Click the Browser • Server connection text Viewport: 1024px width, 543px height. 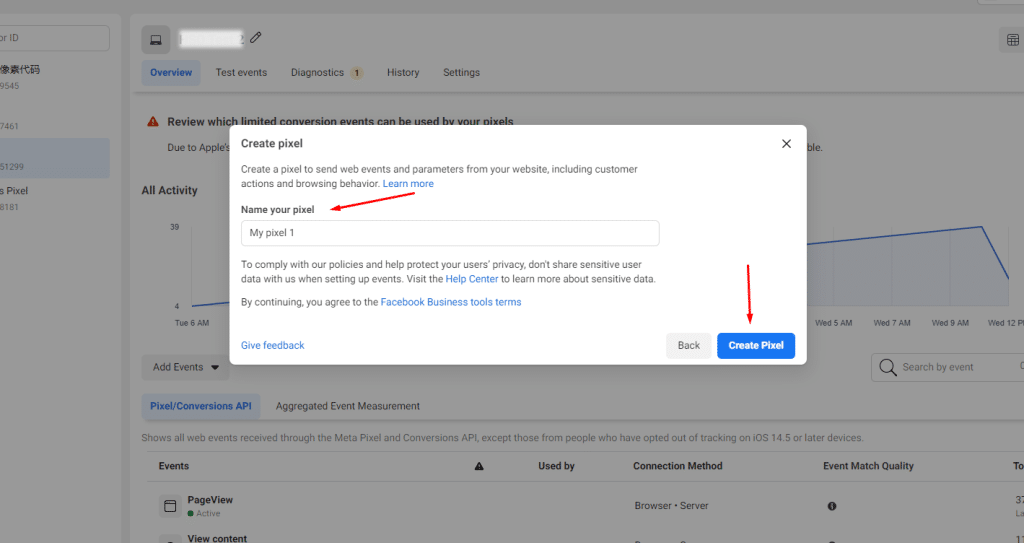coord(671,506)
